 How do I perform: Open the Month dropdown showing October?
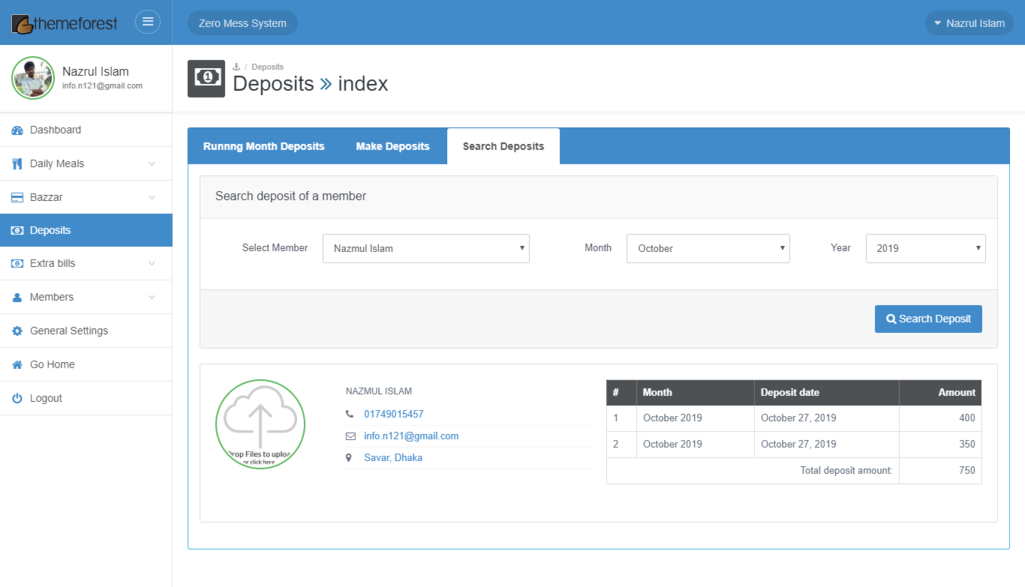707,248
